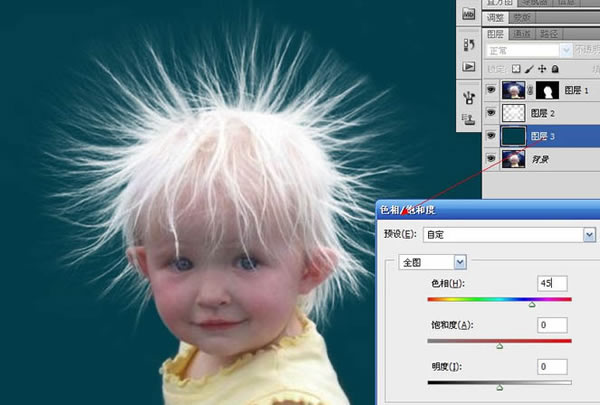600x405 pixels.
Task: Open the Actions panel play icon
Action: [469, 67]
